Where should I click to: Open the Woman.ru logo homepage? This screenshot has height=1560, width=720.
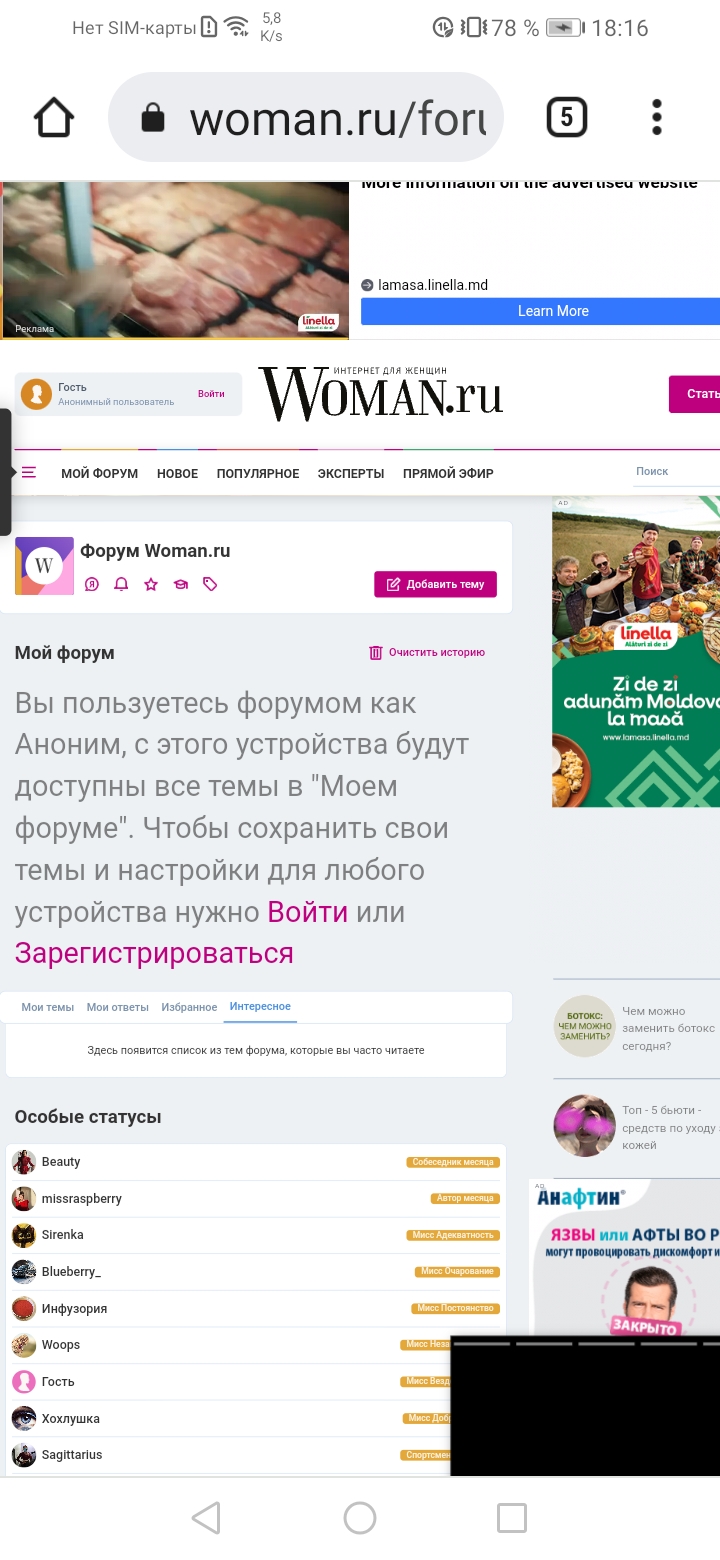click(x=380, y=391)
